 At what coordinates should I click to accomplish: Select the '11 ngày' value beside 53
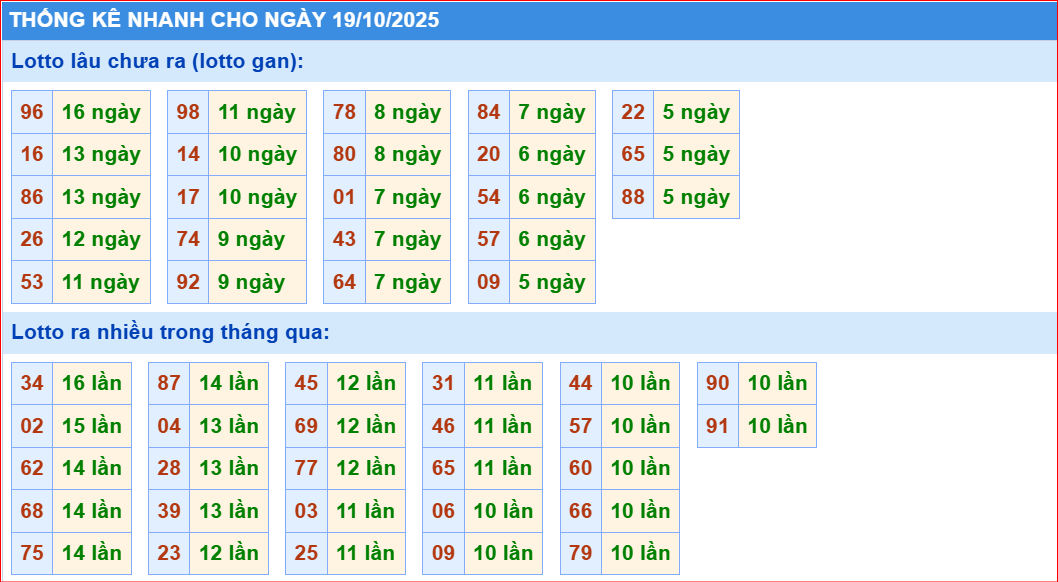[x=101, y=282]
